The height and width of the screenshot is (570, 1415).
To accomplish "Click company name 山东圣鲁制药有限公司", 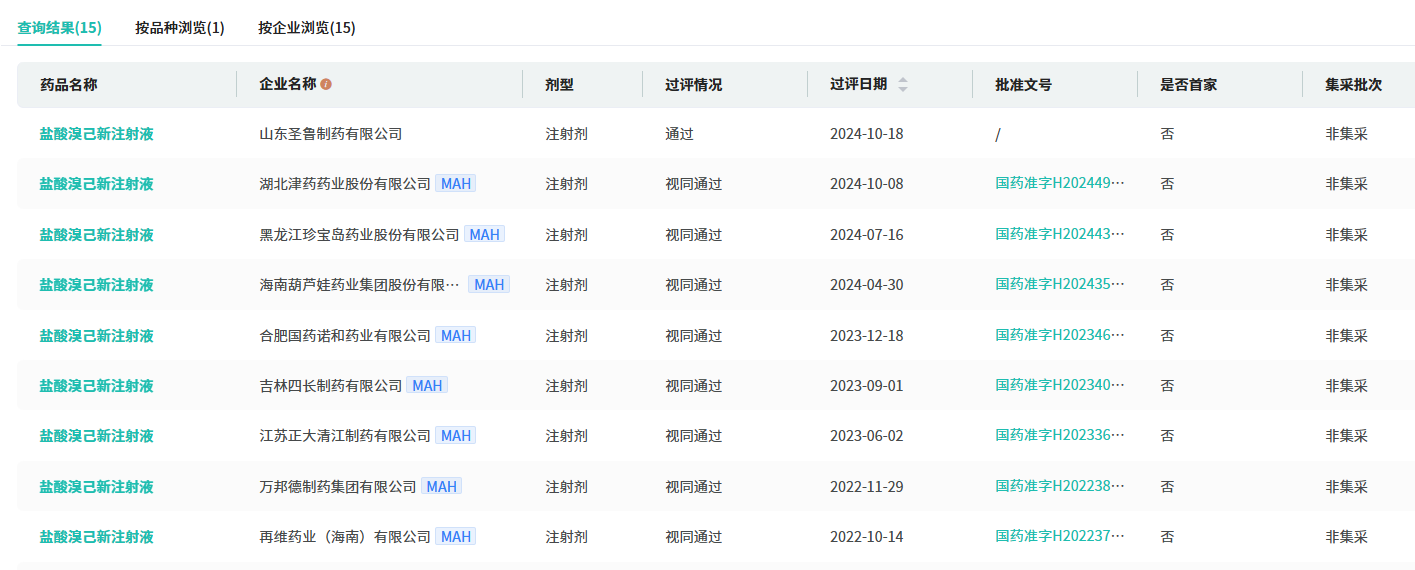I will click(x=330, y=134).
